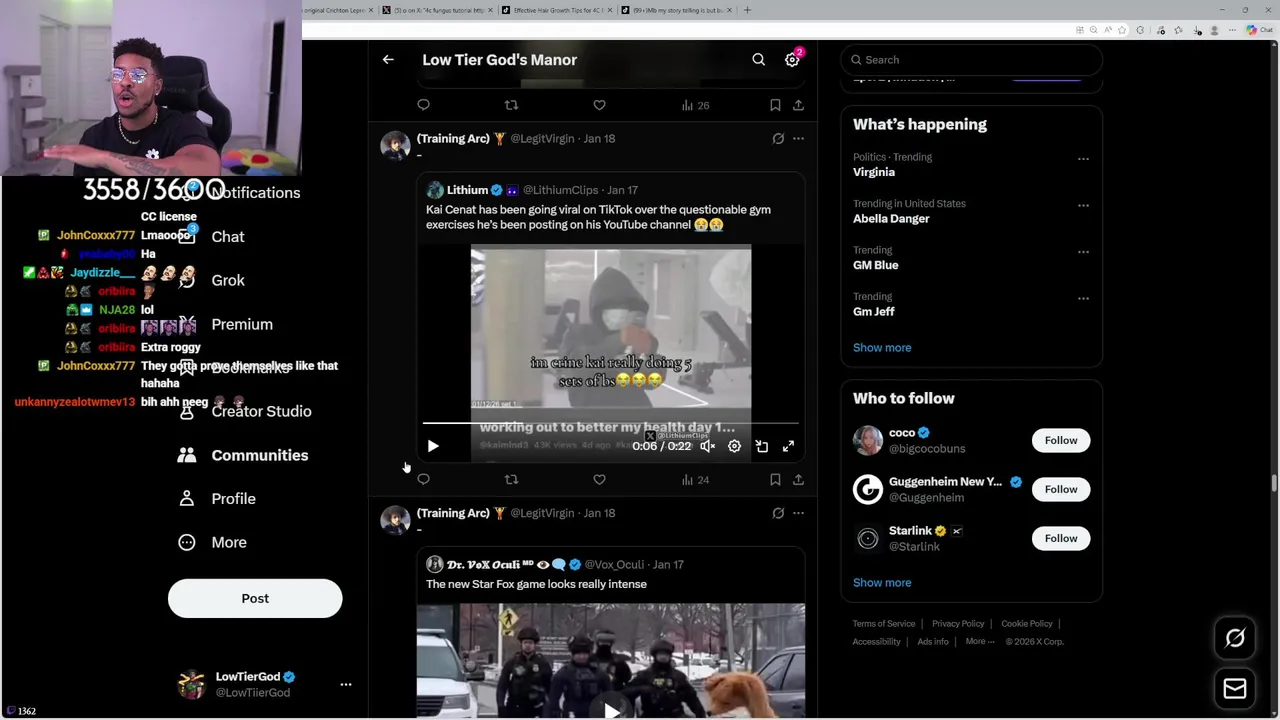The image size is (1280, 720).
Task: Open Grok action on Star Fox repost
Action: click(x=778, y=513)
